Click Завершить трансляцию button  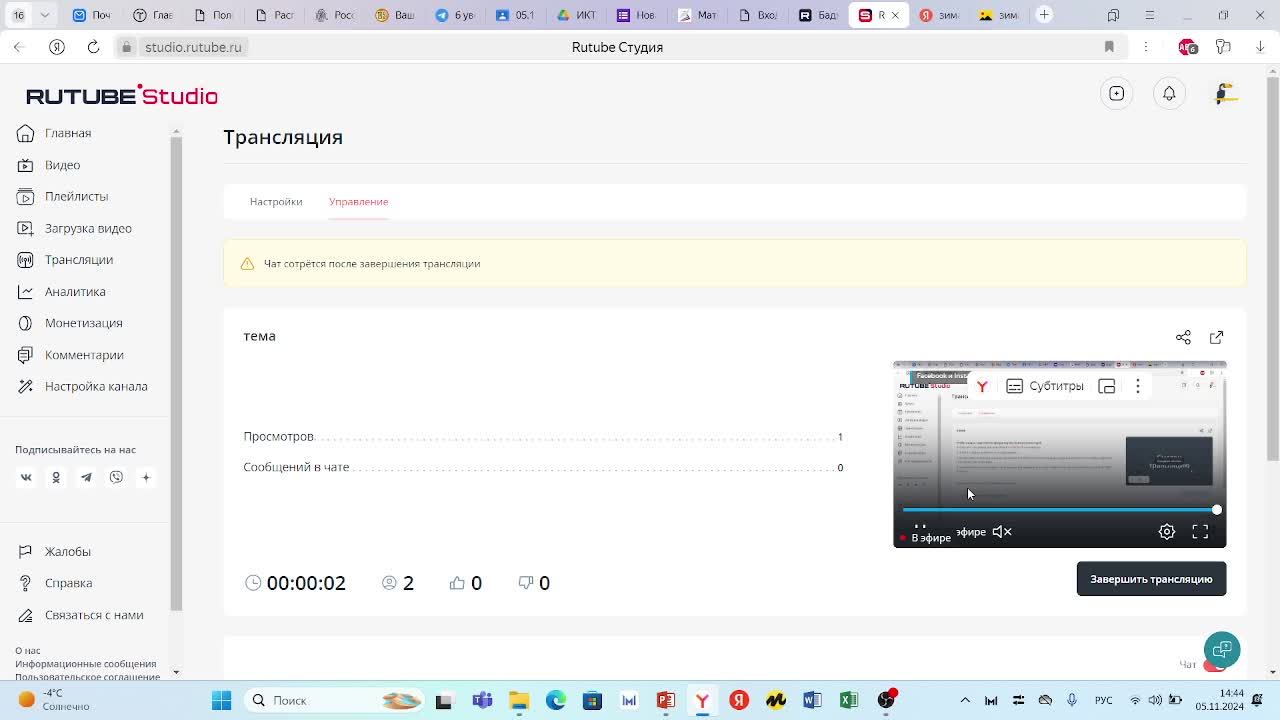tap(1151, 579)
